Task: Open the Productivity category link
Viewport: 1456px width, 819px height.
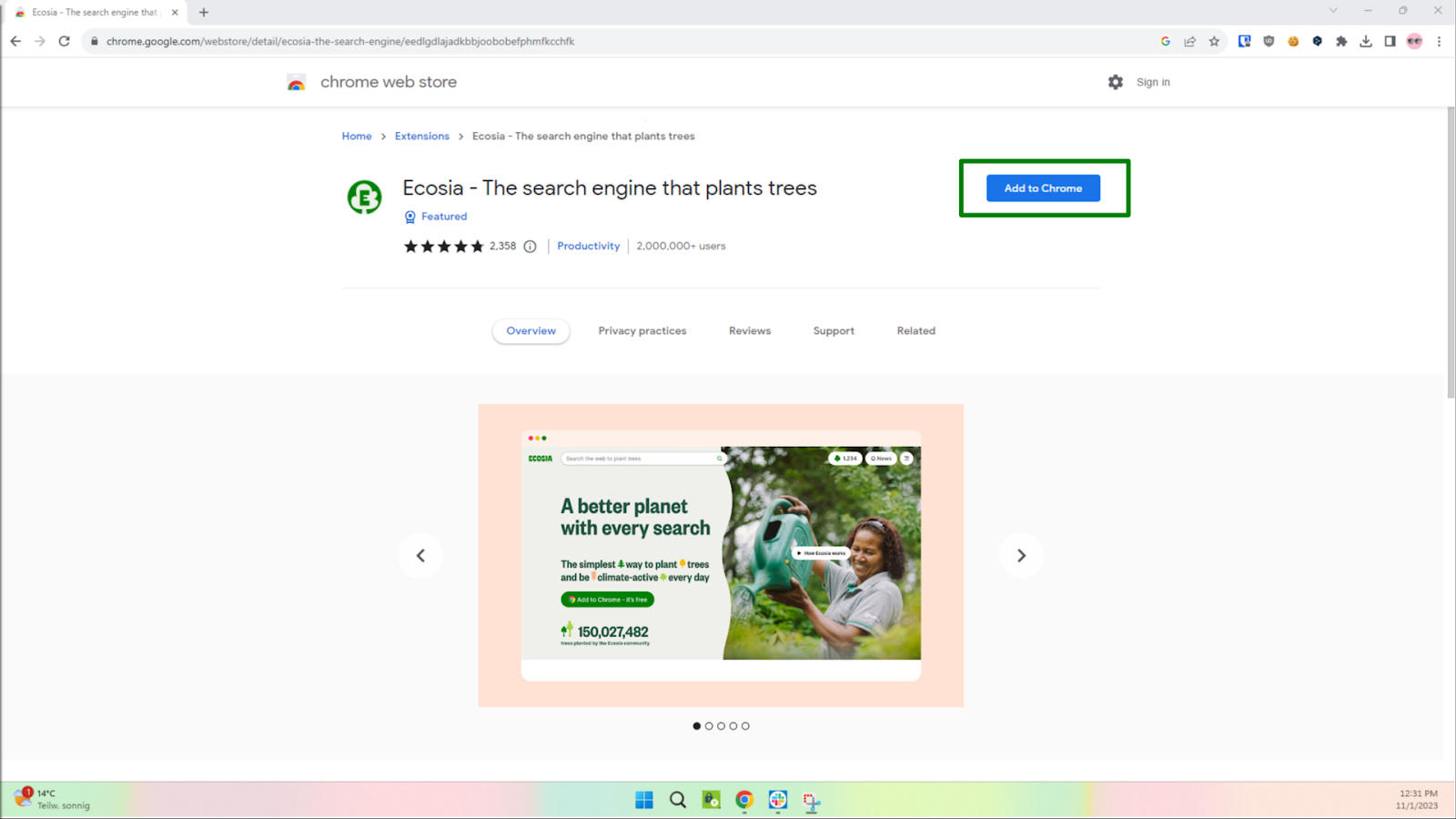Action: point(588,247)
